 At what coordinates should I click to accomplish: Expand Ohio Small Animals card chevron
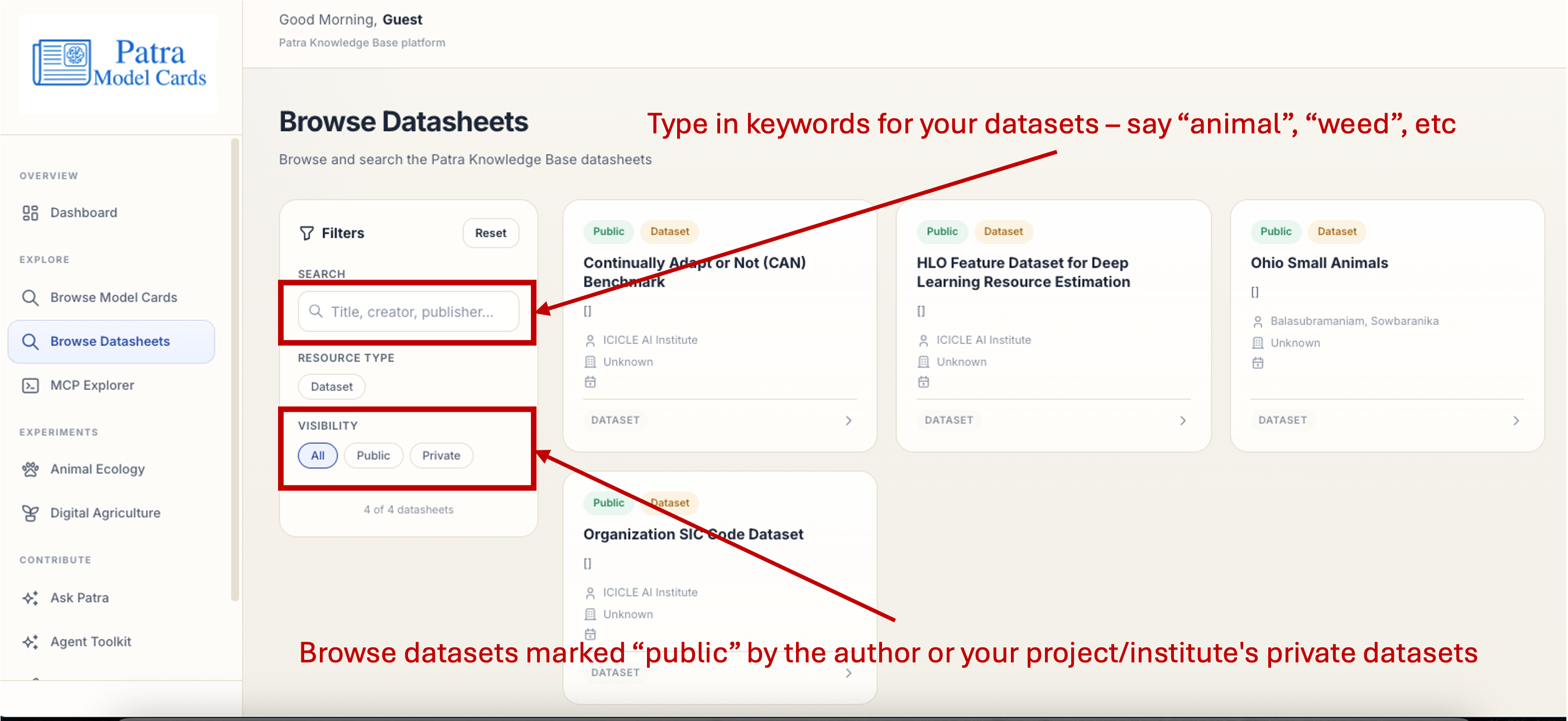[x=1516, y=420]
